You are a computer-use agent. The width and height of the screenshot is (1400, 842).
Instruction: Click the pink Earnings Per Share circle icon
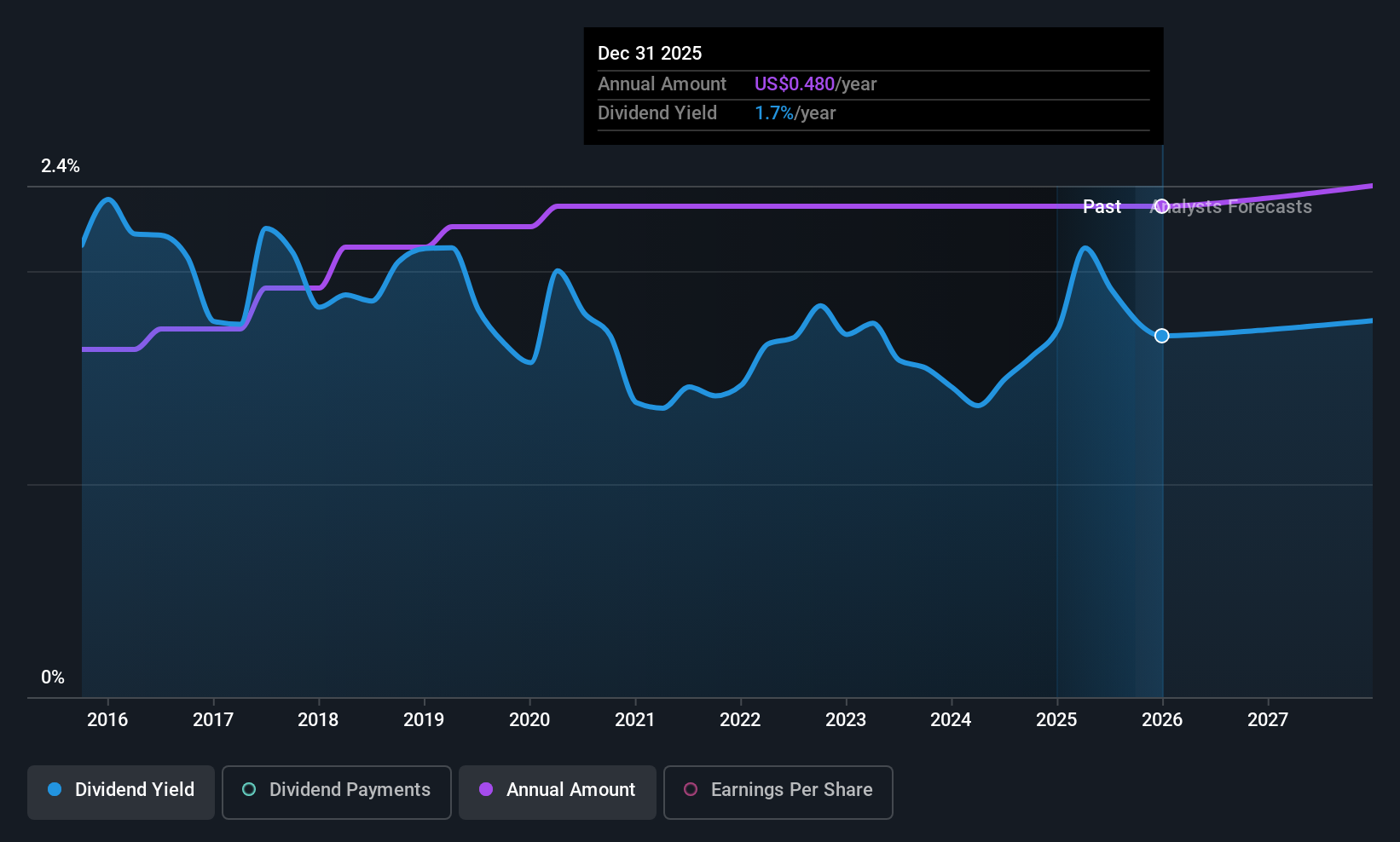[x=689, y=790]
